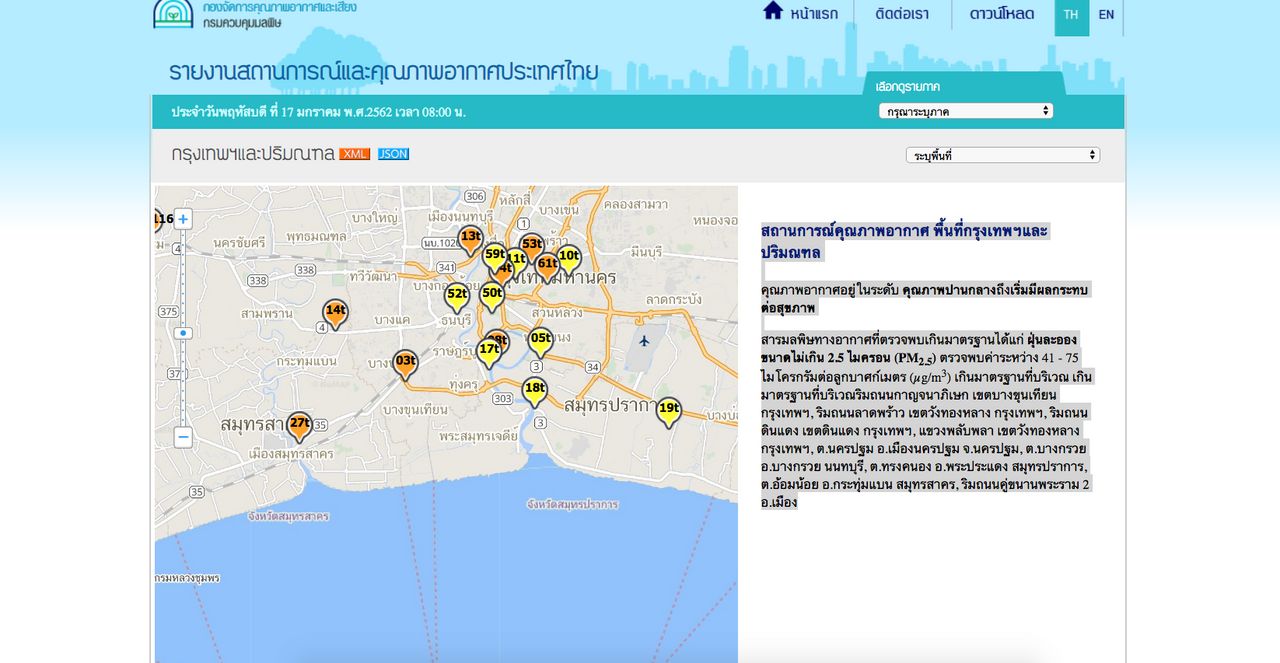The width and height of the screenshot is (1280, 663).
Task: Select yellow station marker 10t
Action: (x=568, y=258)
